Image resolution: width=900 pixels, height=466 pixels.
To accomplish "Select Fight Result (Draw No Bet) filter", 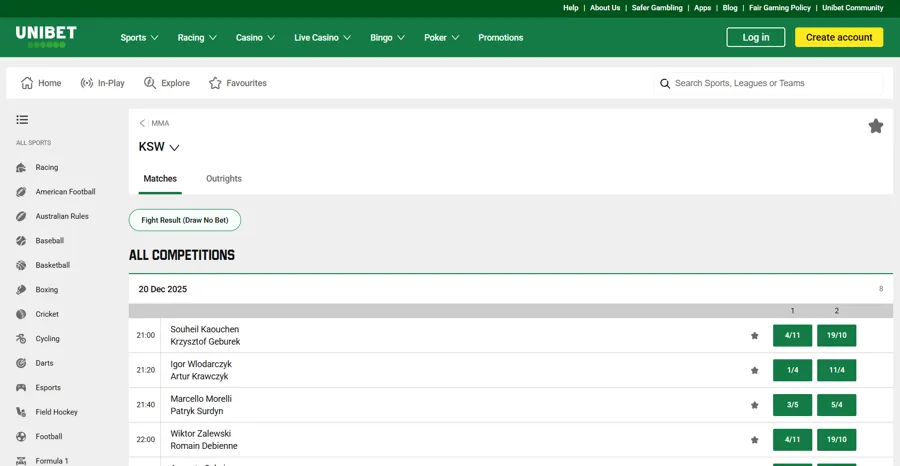I will click(185, 220).
